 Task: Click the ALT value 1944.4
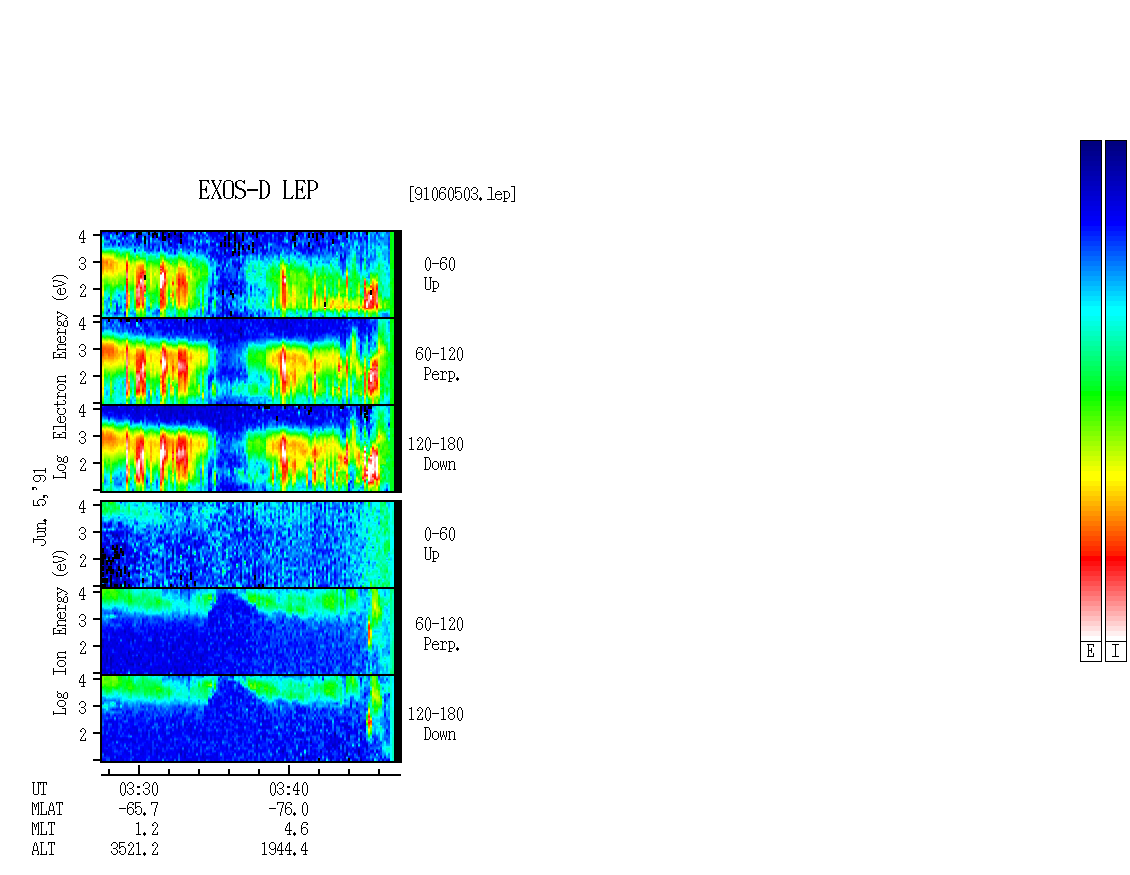(x=284, y=850)
